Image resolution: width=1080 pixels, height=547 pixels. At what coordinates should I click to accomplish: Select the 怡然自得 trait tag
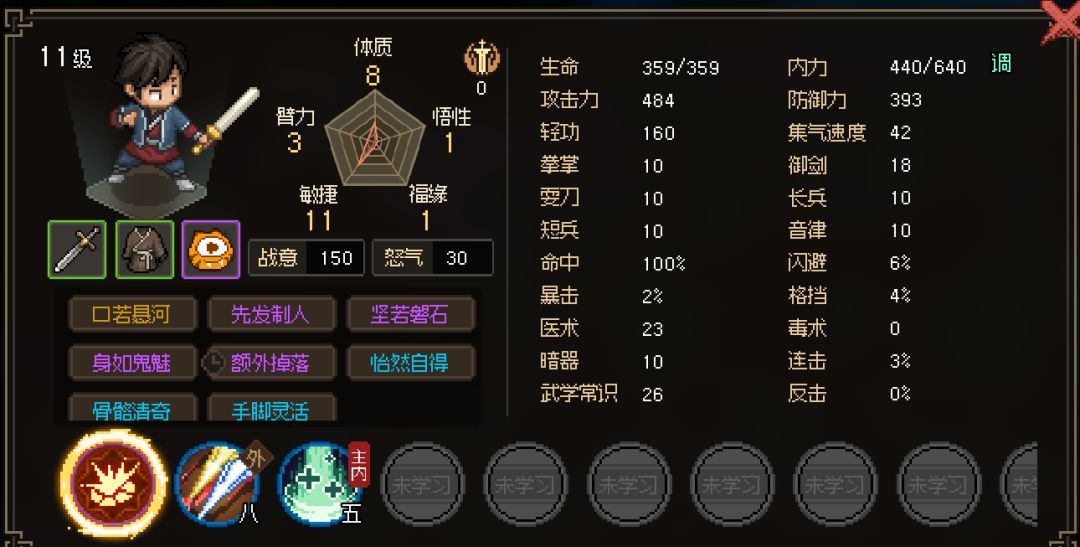(411, 362)
